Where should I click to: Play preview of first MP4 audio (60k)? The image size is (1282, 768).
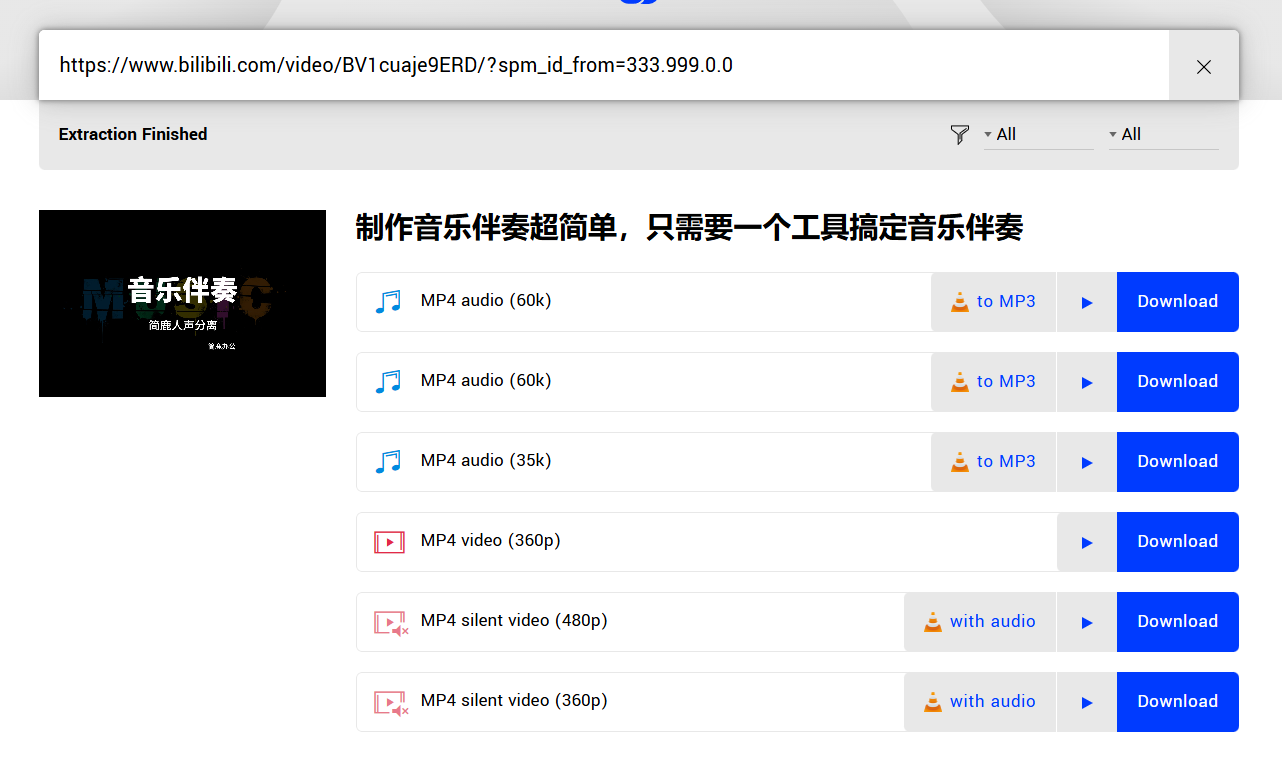point(1086,302)
